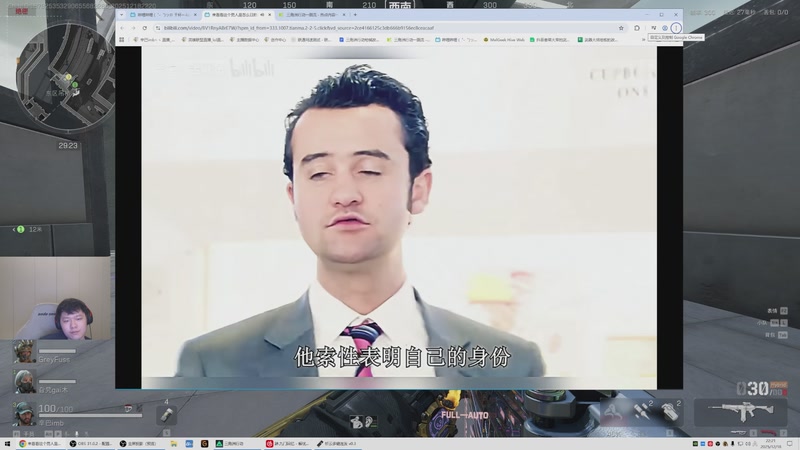The height and width of the screenshot is (450, 800).
Task: Reload the bilibili page
Action: tap(145, 28)
